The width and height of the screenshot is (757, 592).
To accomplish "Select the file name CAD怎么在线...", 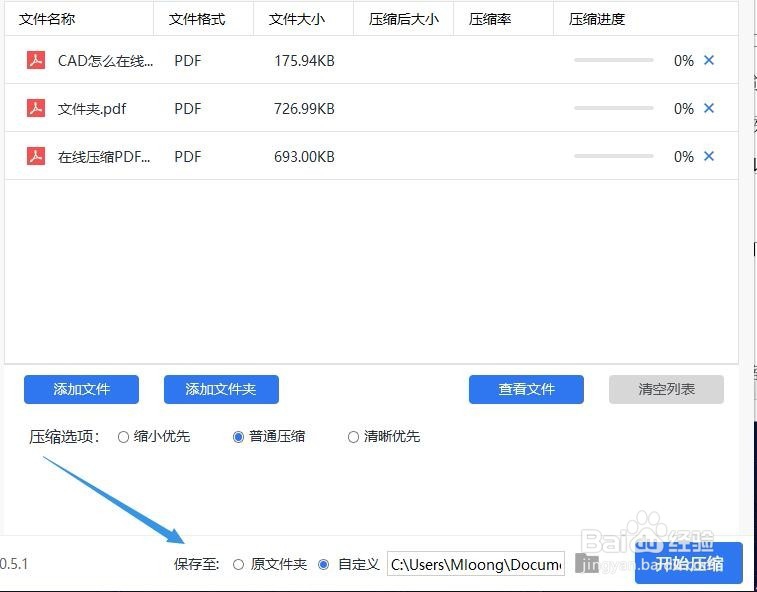I will [x=105, y=61].
